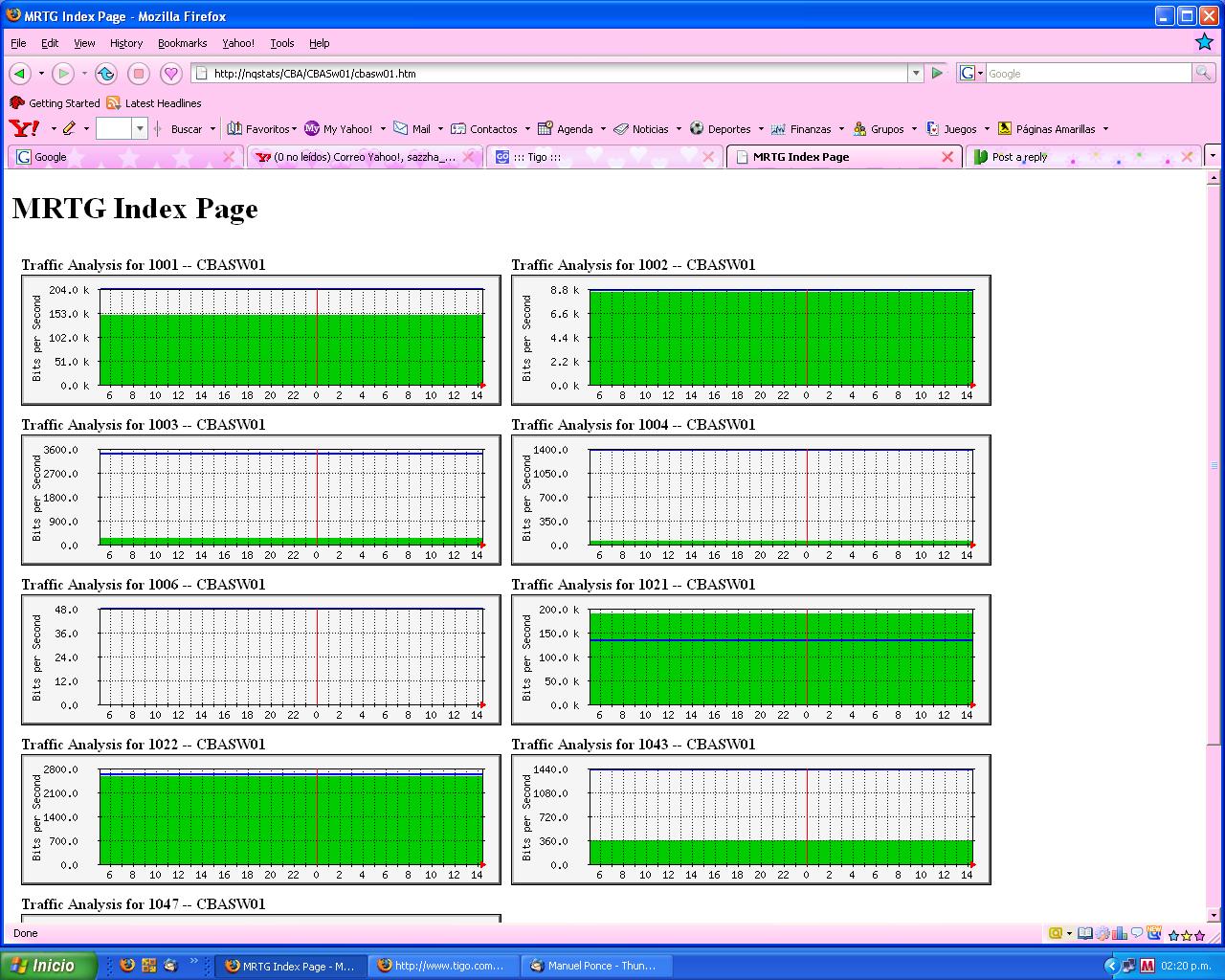Viewport: 1225px width, 980px height.
Task: Click My Yahoo! toolbar button
Action: pos(339,129)
